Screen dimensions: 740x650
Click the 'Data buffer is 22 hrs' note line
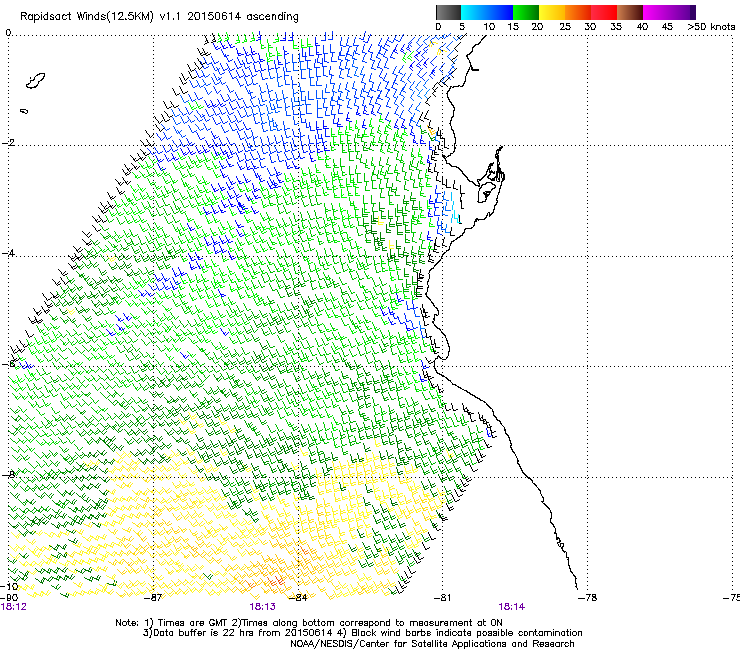tap(362, 633)
